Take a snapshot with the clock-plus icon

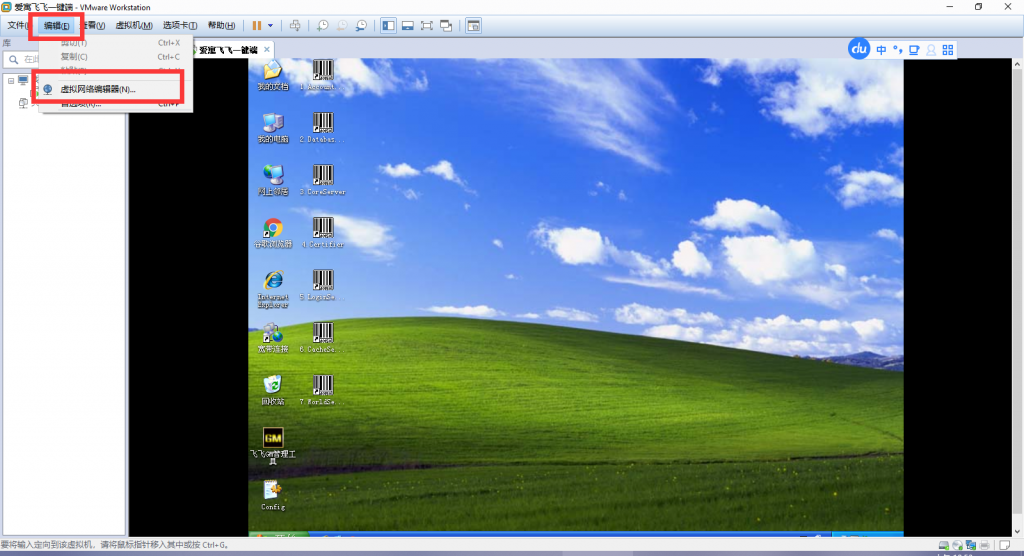323,25
